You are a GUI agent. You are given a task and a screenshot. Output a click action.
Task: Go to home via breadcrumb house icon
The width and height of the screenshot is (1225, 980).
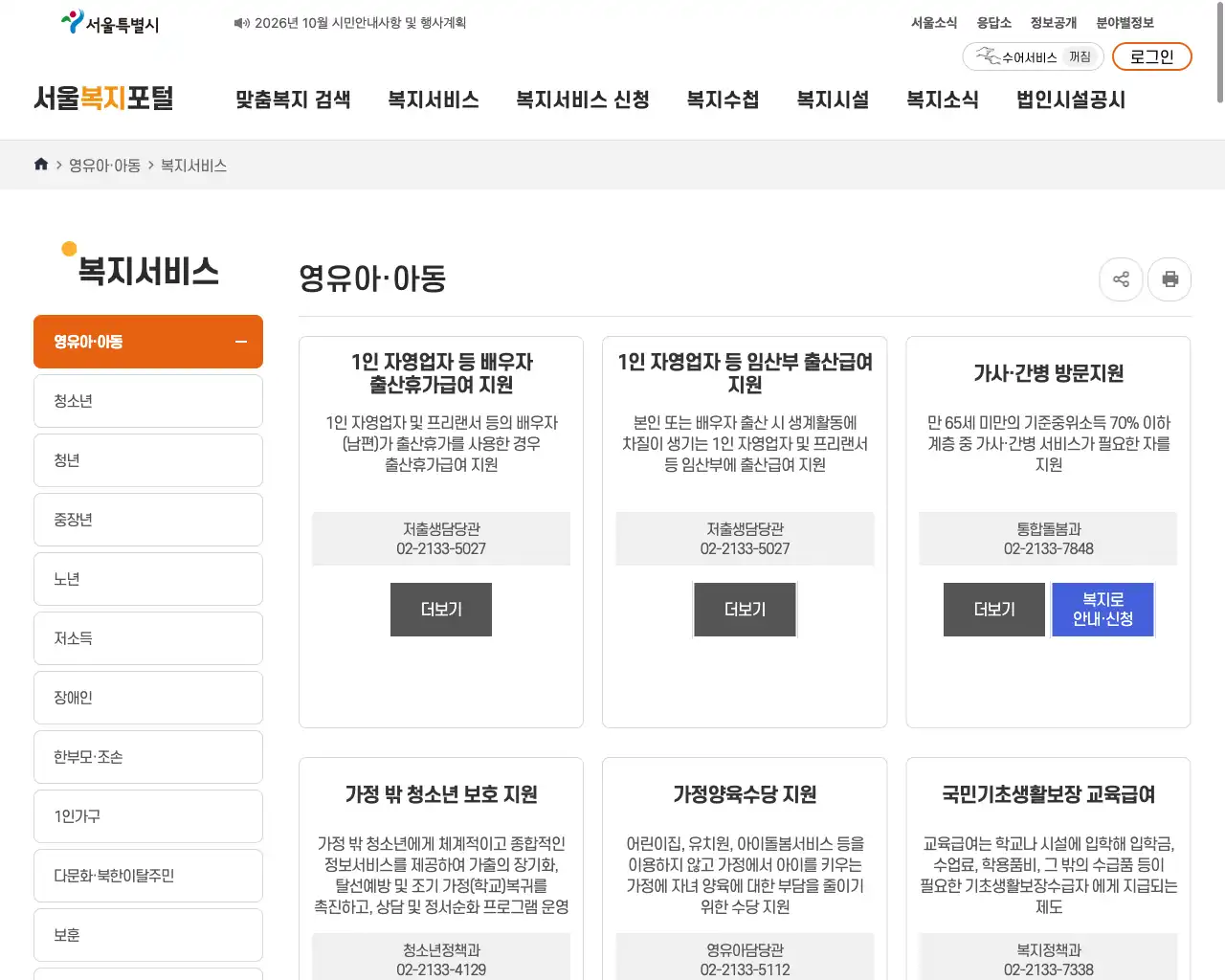coord(41,165)
